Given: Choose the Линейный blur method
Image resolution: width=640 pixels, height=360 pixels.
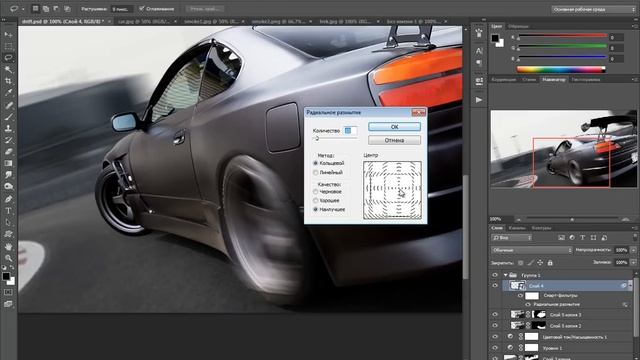Looking at the screenshot, I should coord(316,173).
